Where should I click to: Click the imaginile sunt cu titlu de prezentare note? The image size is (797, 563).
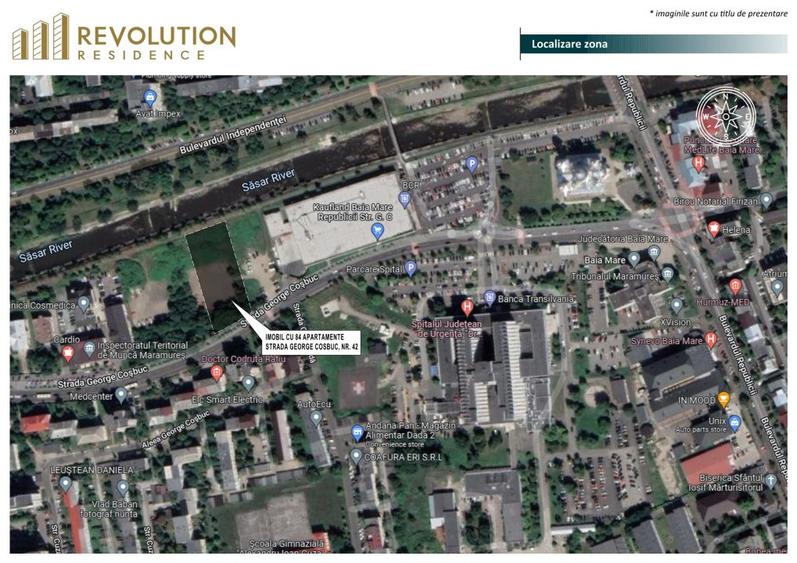[718, 14]
